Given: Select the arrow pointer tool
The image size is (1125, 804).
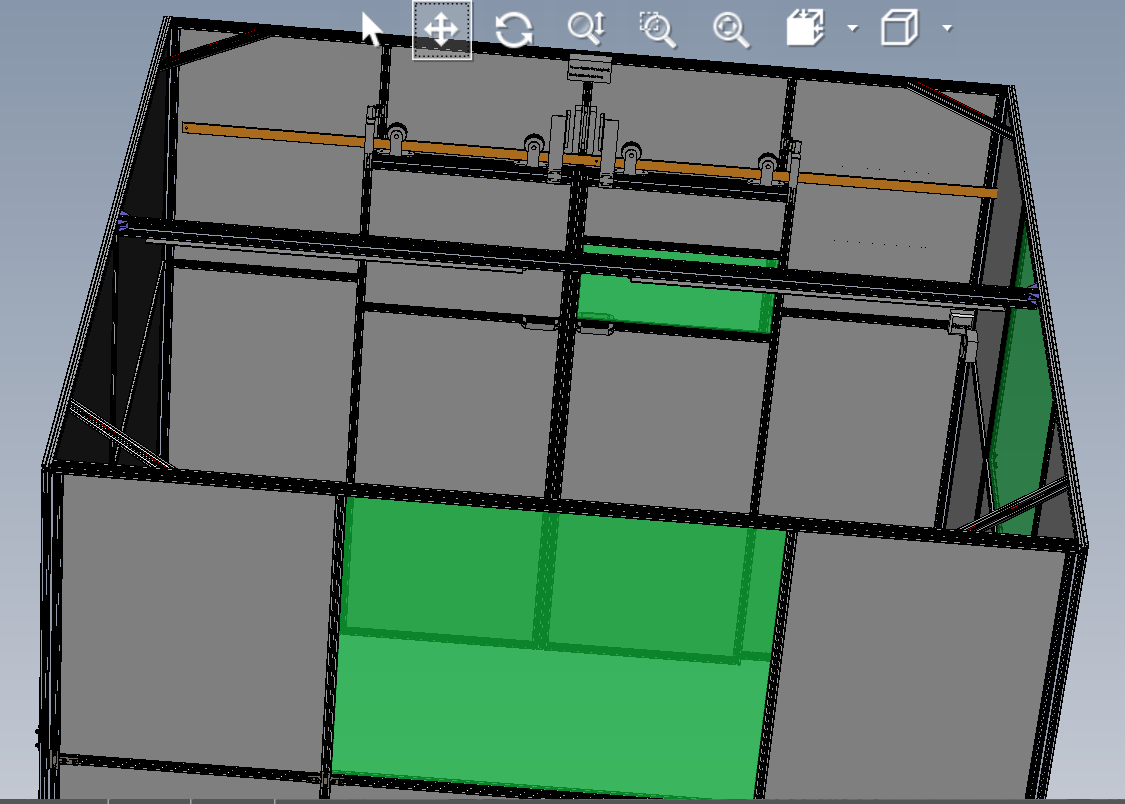Looking at the screenshot, I should pos(372,30).
